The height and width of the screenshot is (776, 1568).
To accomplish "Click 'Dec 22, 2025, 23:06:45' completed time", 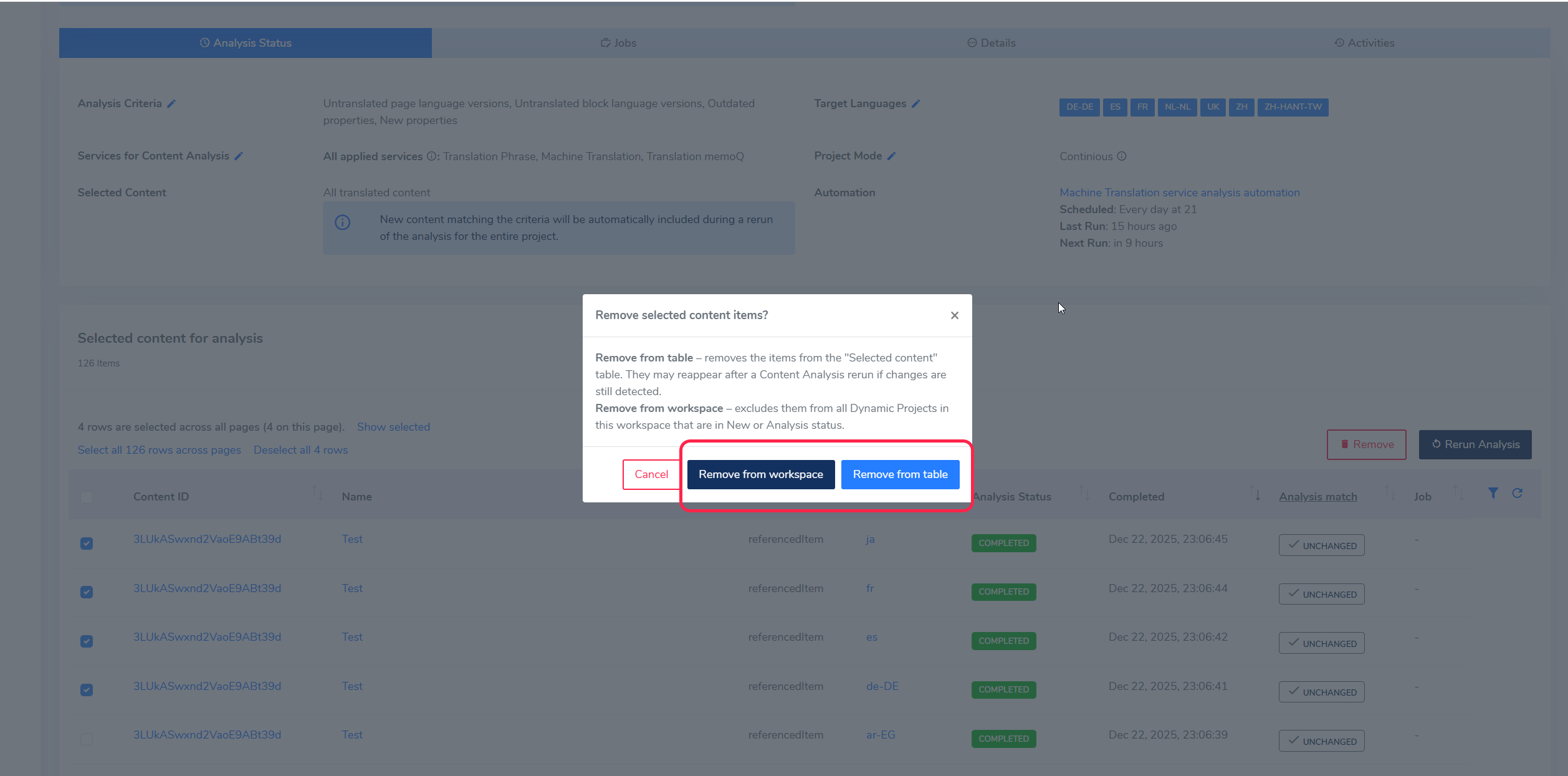I will (1168, 539).
